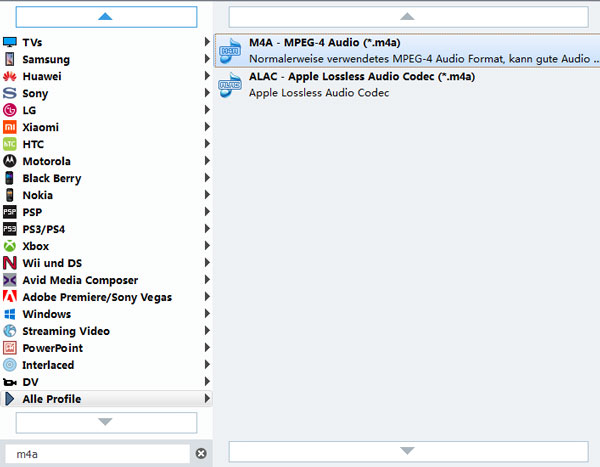Click the Samsung phone icon

10,59
